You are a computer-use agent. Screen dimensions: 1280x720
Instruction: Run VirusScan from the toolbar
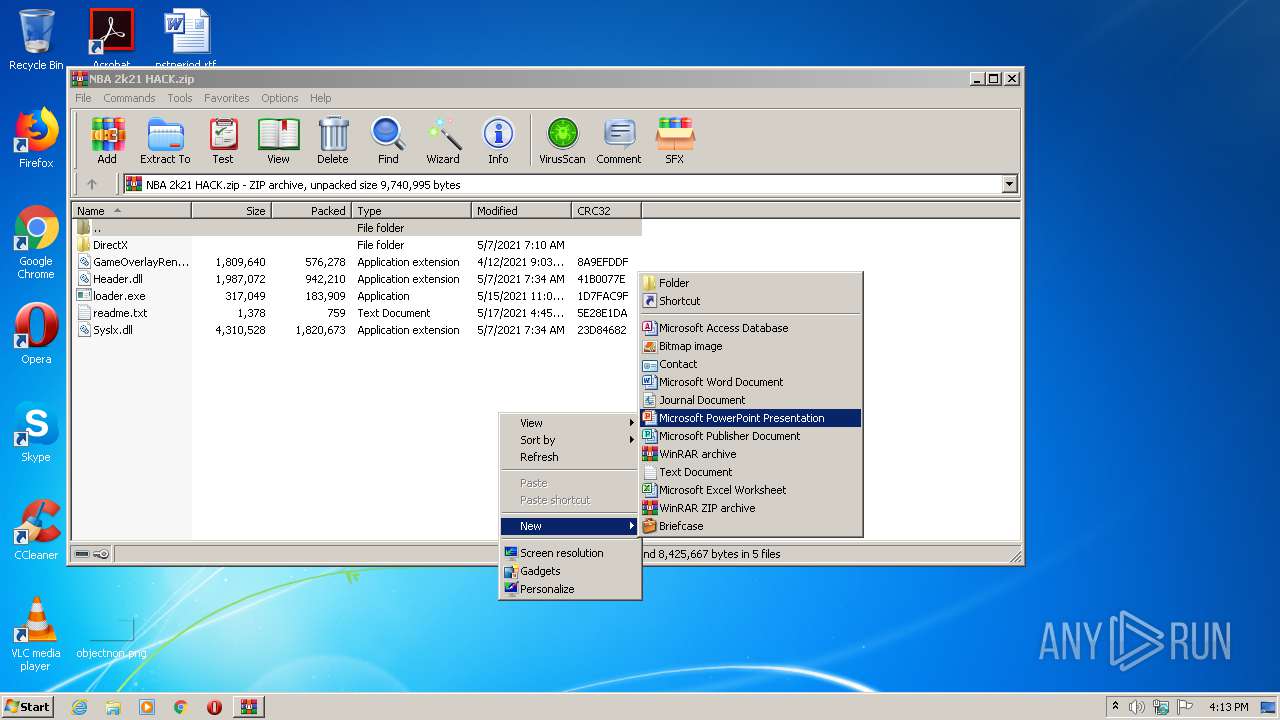pos(562,141)
